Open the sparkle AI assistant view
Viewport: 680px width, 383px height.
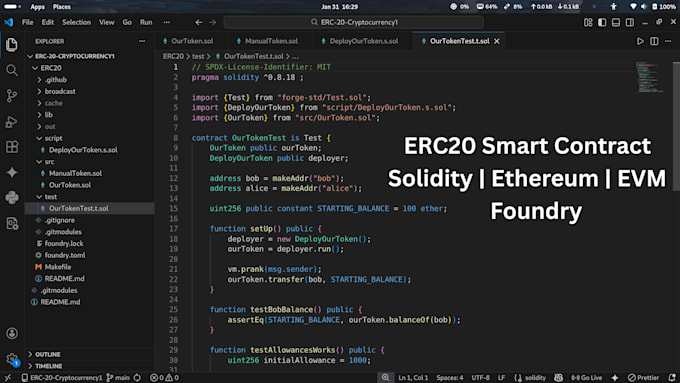[x=12, y=173]
